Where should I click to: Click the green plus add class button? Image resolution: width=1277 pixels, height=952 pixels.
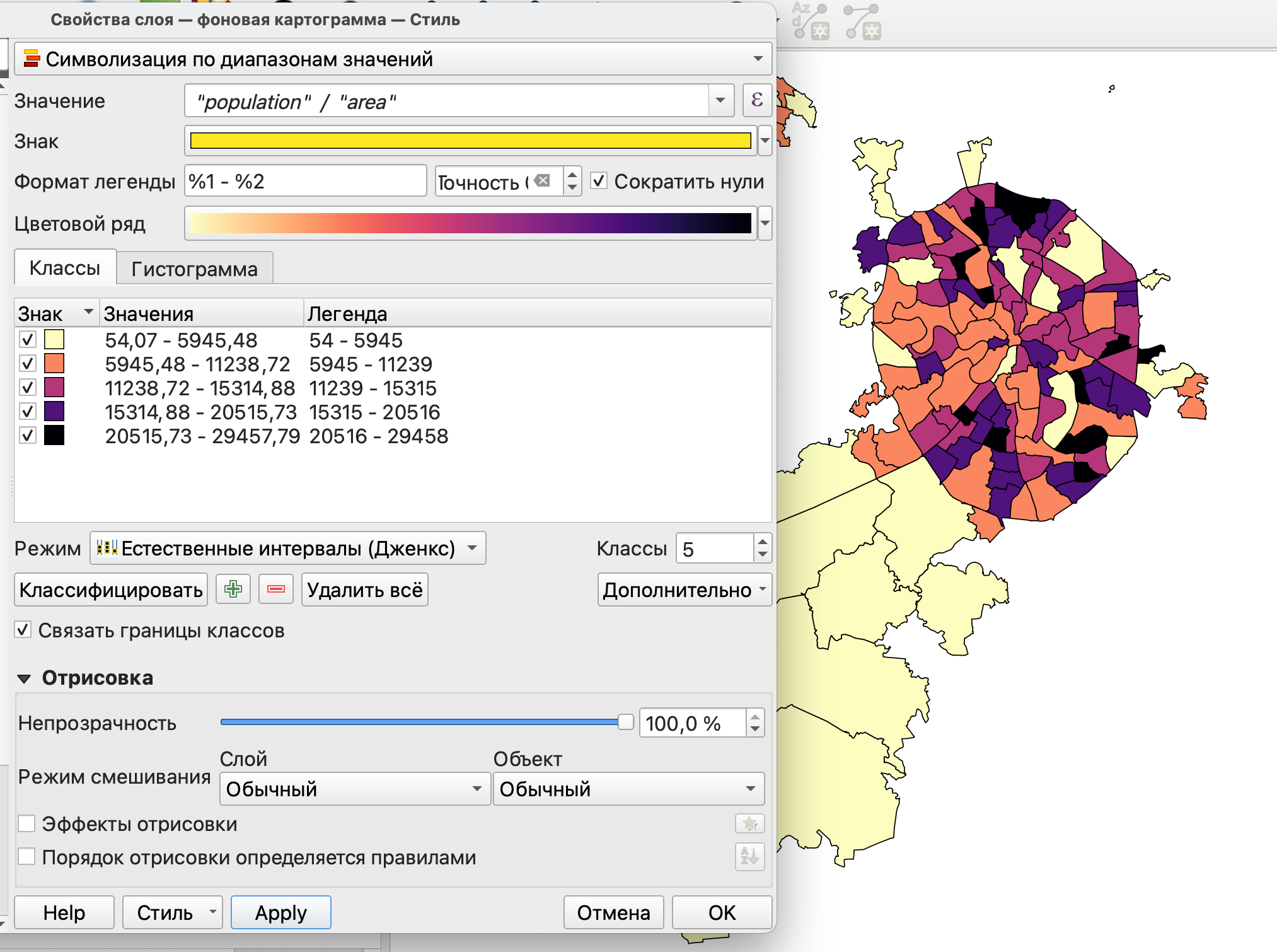(233, 589)
